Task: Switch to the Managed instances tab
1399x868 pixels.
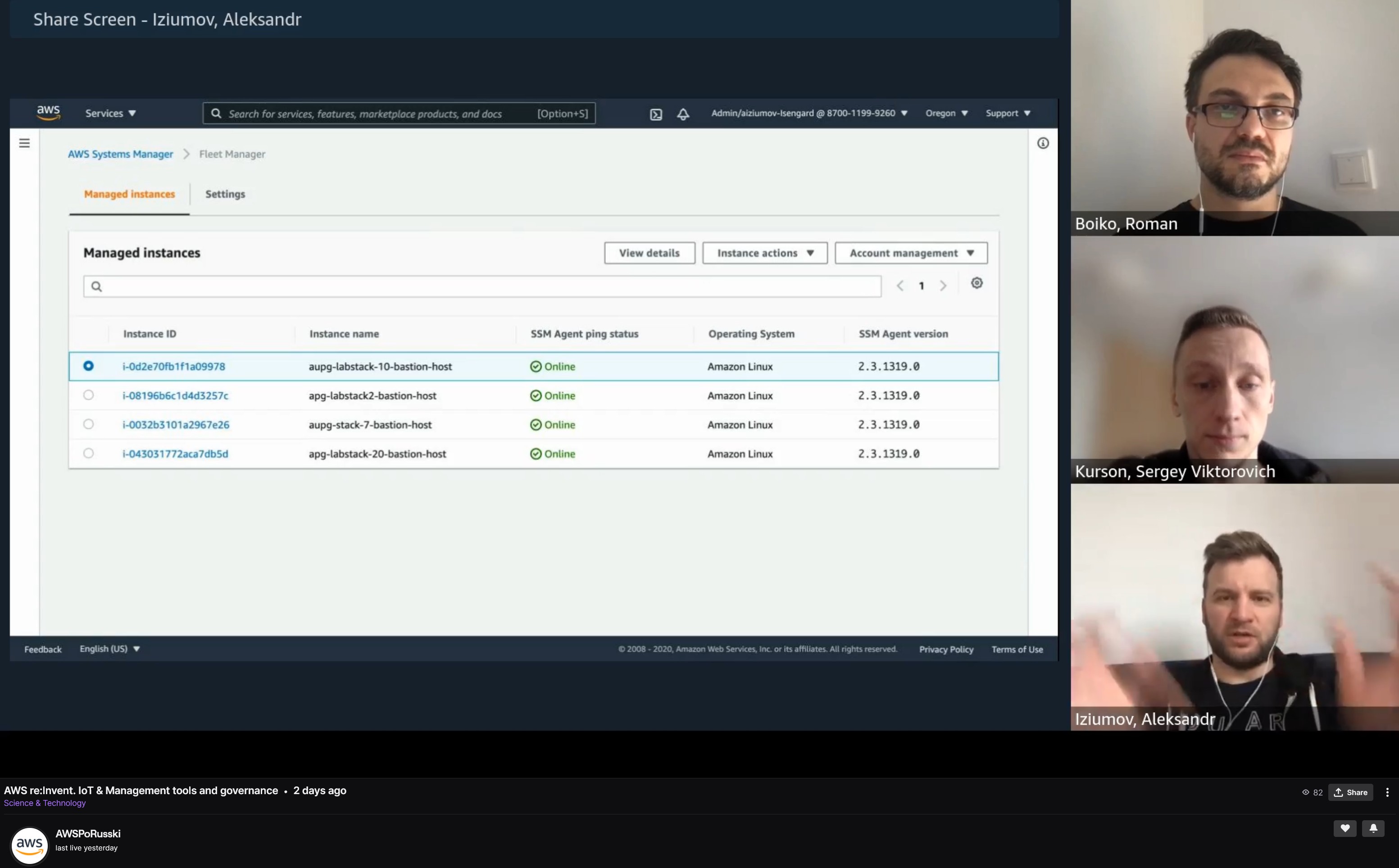Action: pyautogui.click(x=129, y=194)
